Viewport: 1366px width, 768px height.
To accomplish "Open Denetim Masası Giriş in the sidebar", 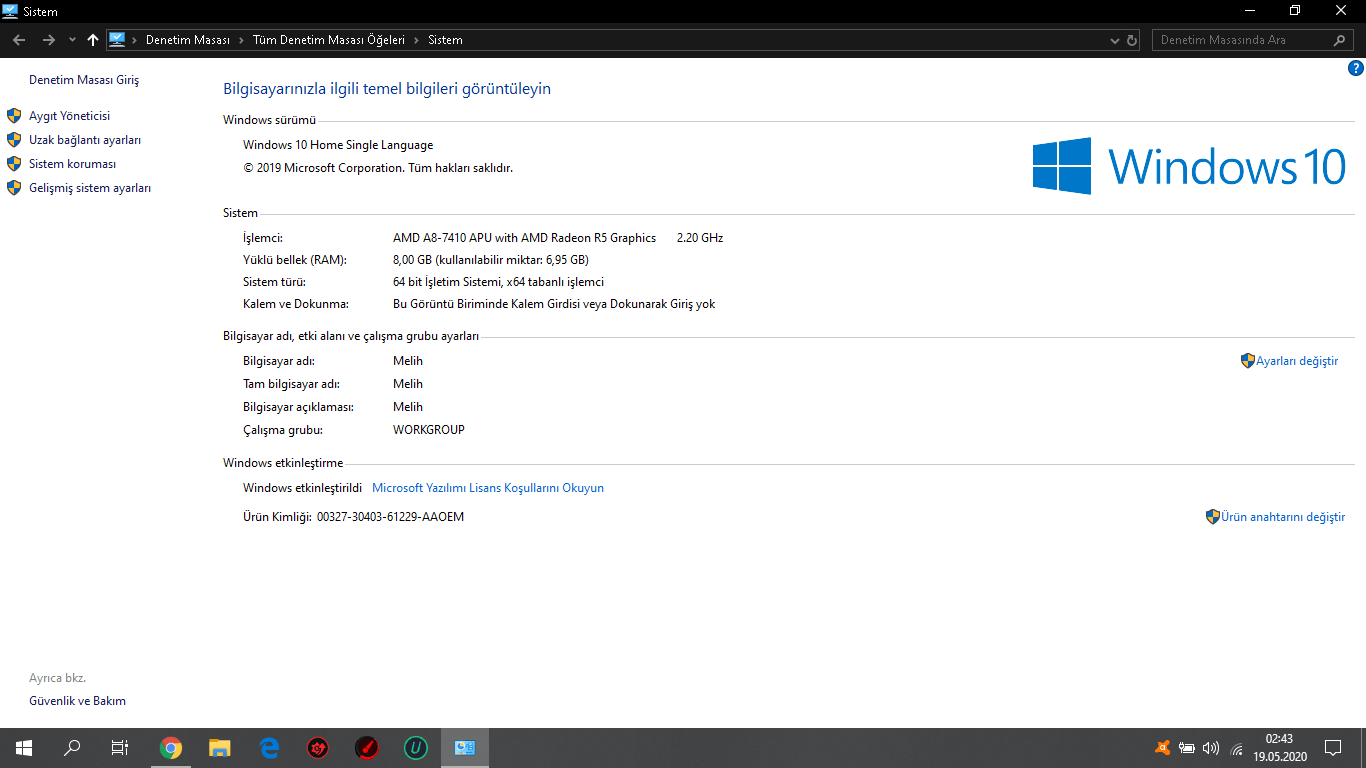I will [x=84, y=80].
